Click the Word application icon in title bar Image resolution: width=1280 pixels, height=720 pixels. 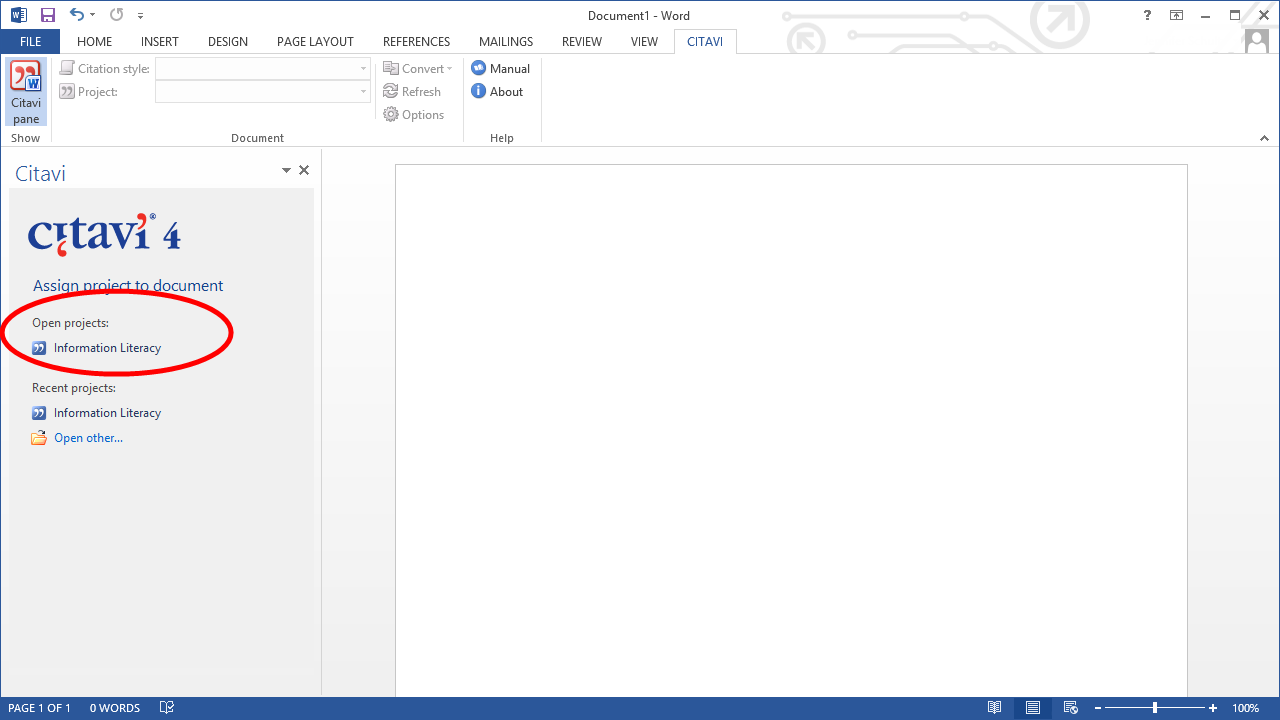click(19, 15)
